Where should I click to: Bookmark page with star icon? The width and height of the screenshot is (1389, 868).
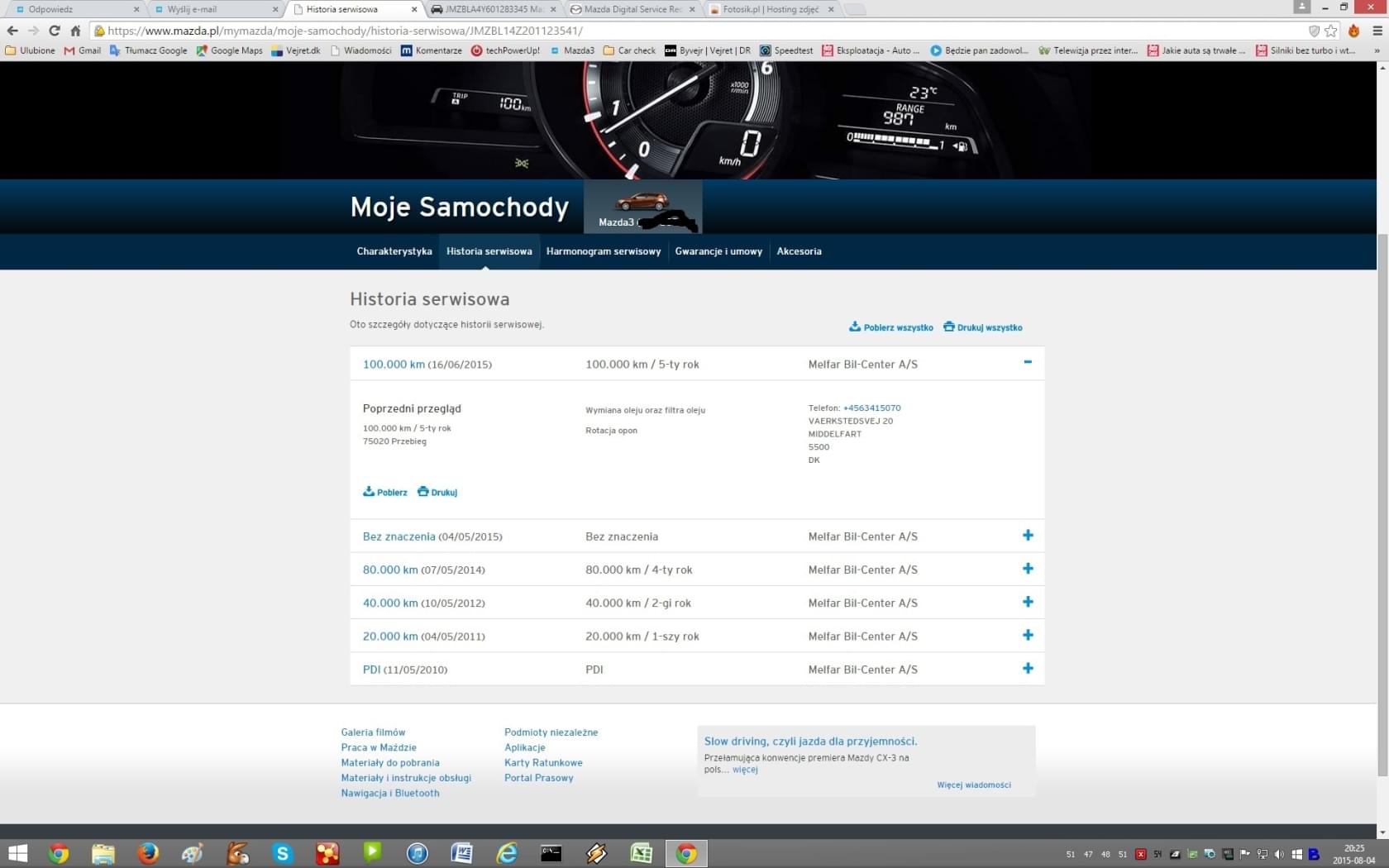tap(1330, 31)
